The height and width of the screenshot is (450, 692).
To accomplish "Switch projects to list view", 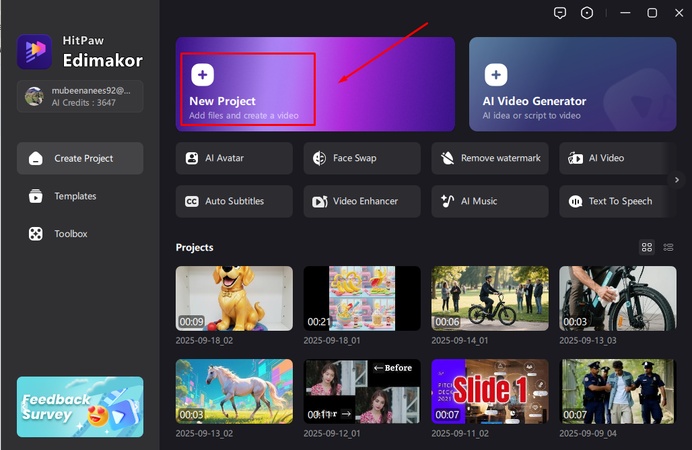I will [x=668, y=247].
